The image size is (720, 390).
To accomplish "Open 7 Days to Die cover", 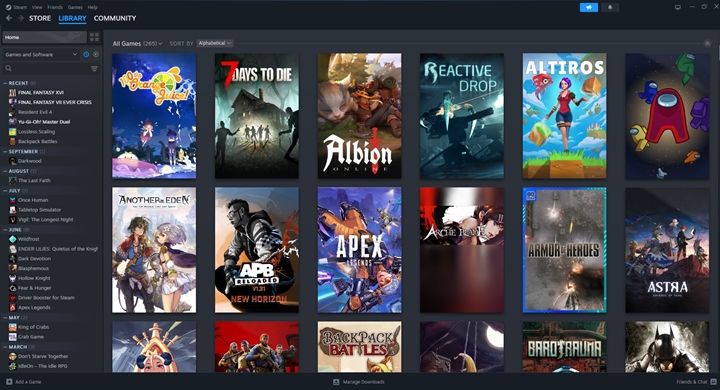I will pos(257,116).
